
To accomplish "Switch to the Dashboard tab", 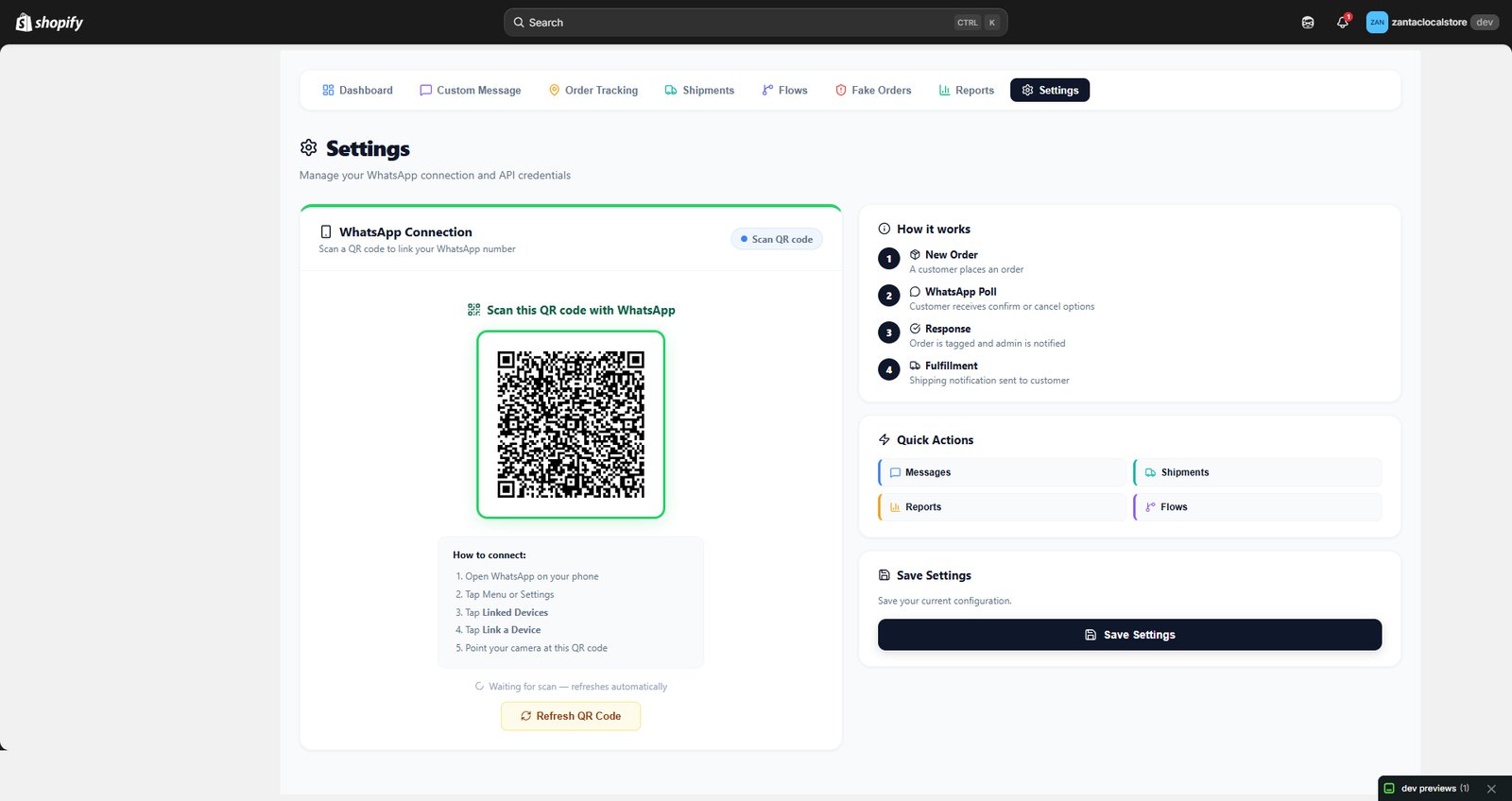I will pyautogui.click(x=357, y=91).
